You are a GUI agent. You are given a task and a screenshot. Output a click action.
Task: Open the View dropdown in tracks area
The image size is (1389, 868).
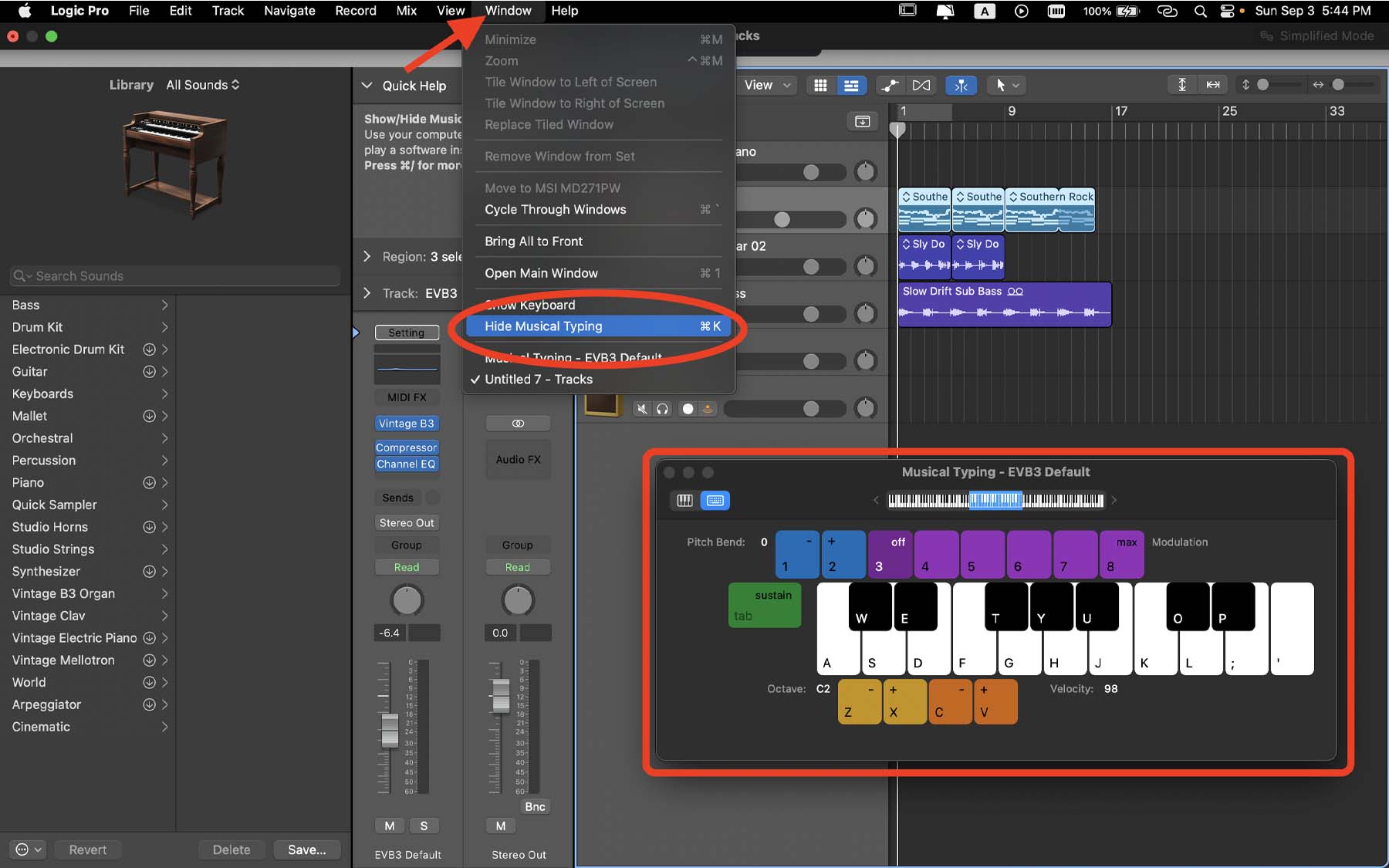click(x=768, y=85)
